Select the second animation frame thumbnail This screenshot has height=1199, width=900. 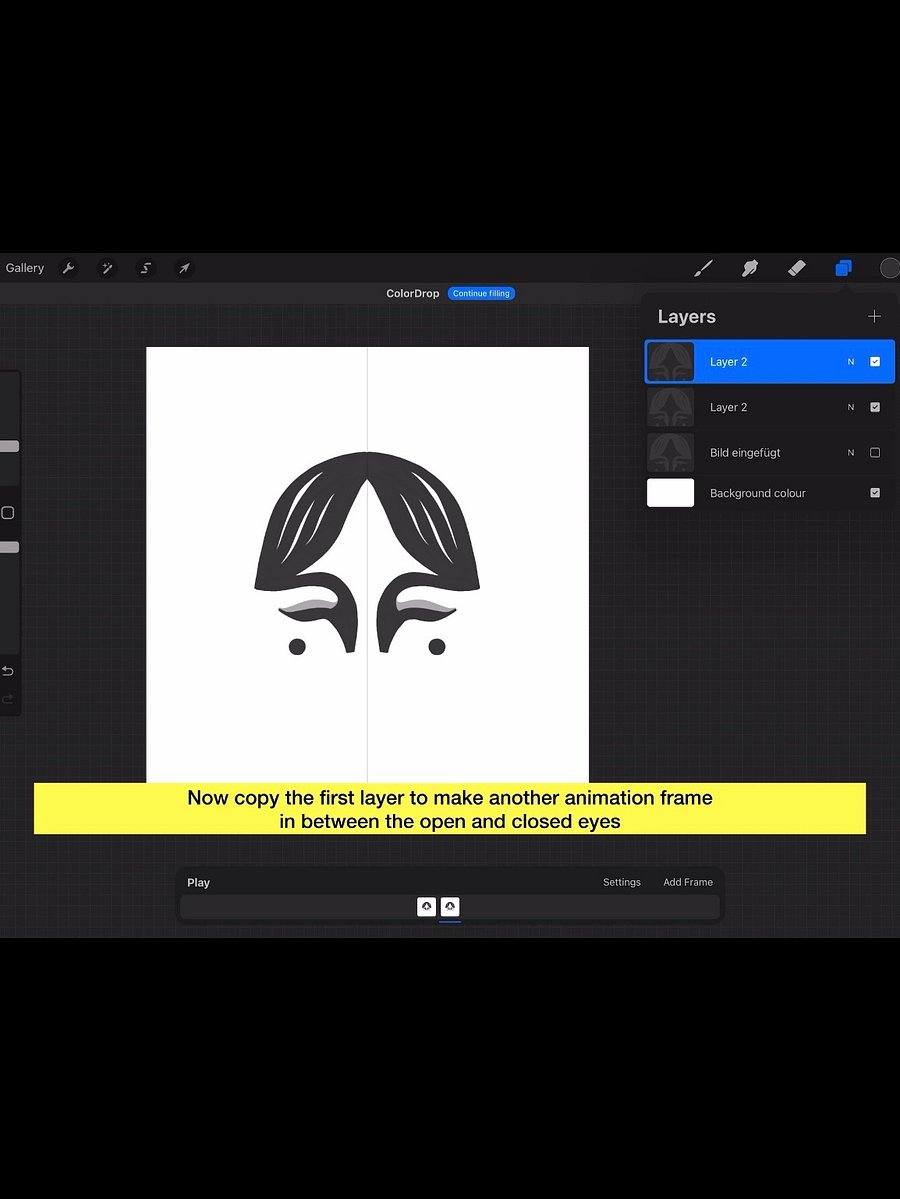pos(450,907)
